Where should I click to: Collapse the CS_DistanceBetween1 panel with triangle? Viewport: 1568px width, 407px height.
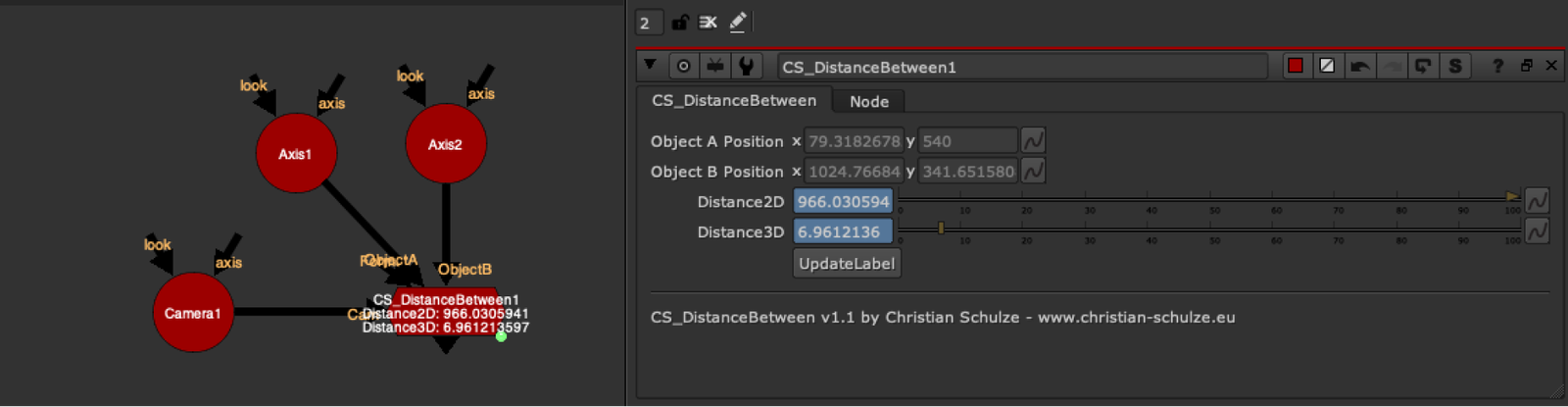coord(650,65)
